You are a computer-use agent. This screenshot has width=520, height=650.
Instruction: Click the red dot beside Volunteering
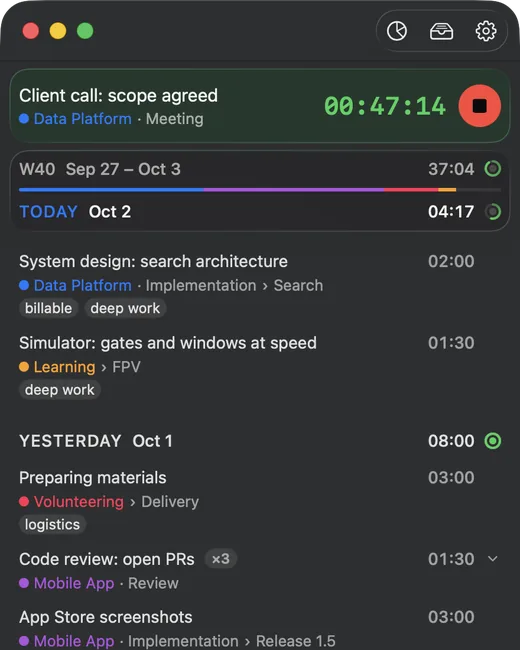point(24,502)
